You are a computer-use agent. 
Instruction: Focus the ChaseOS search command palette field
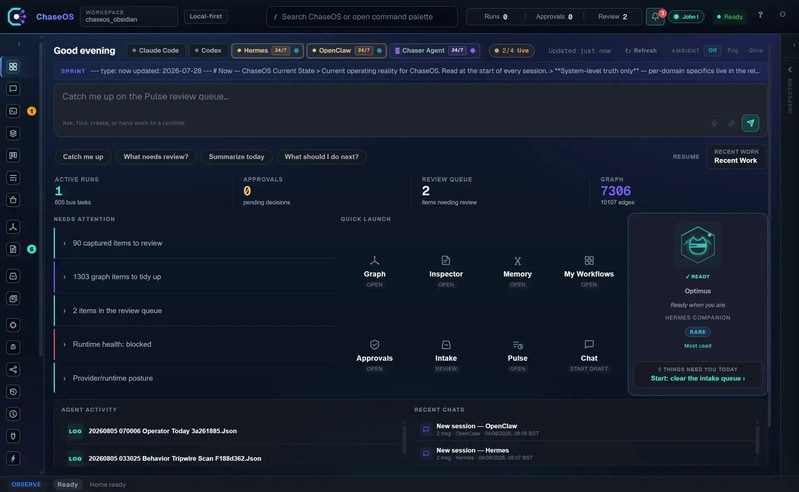point(362,17)
